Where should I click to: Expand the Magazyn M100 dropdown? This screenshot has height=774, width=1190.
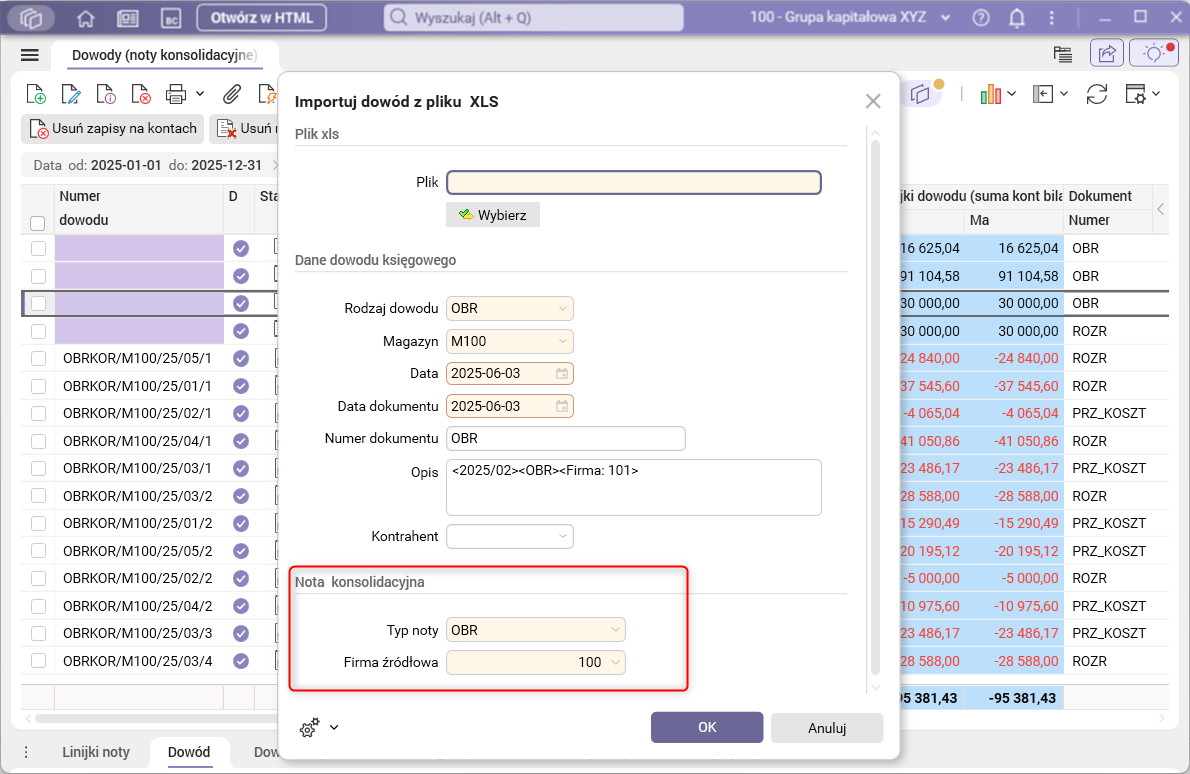(x=562, y=341)
